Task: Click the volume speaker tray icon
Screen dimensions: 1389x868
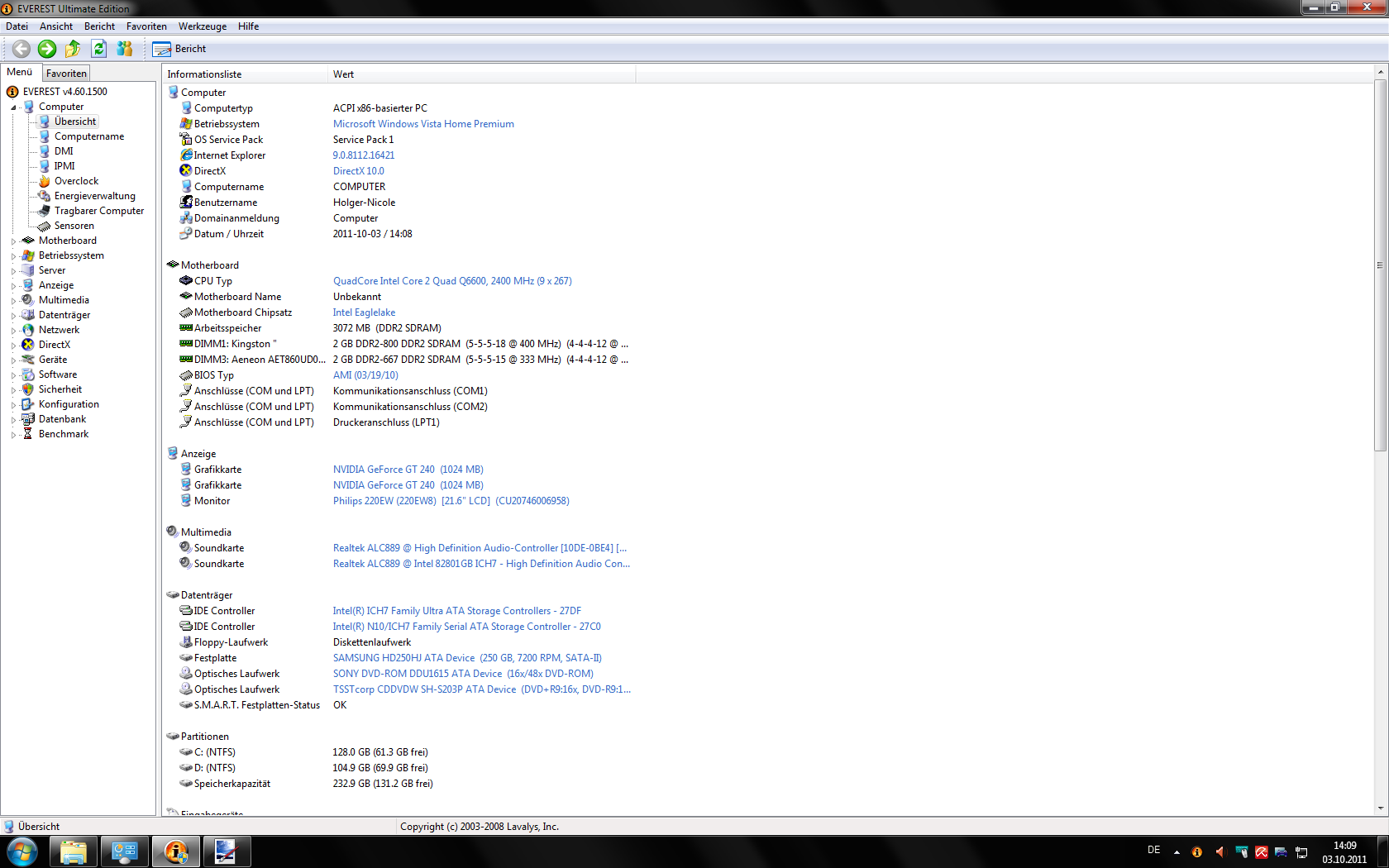Action: coord(1220,851)
